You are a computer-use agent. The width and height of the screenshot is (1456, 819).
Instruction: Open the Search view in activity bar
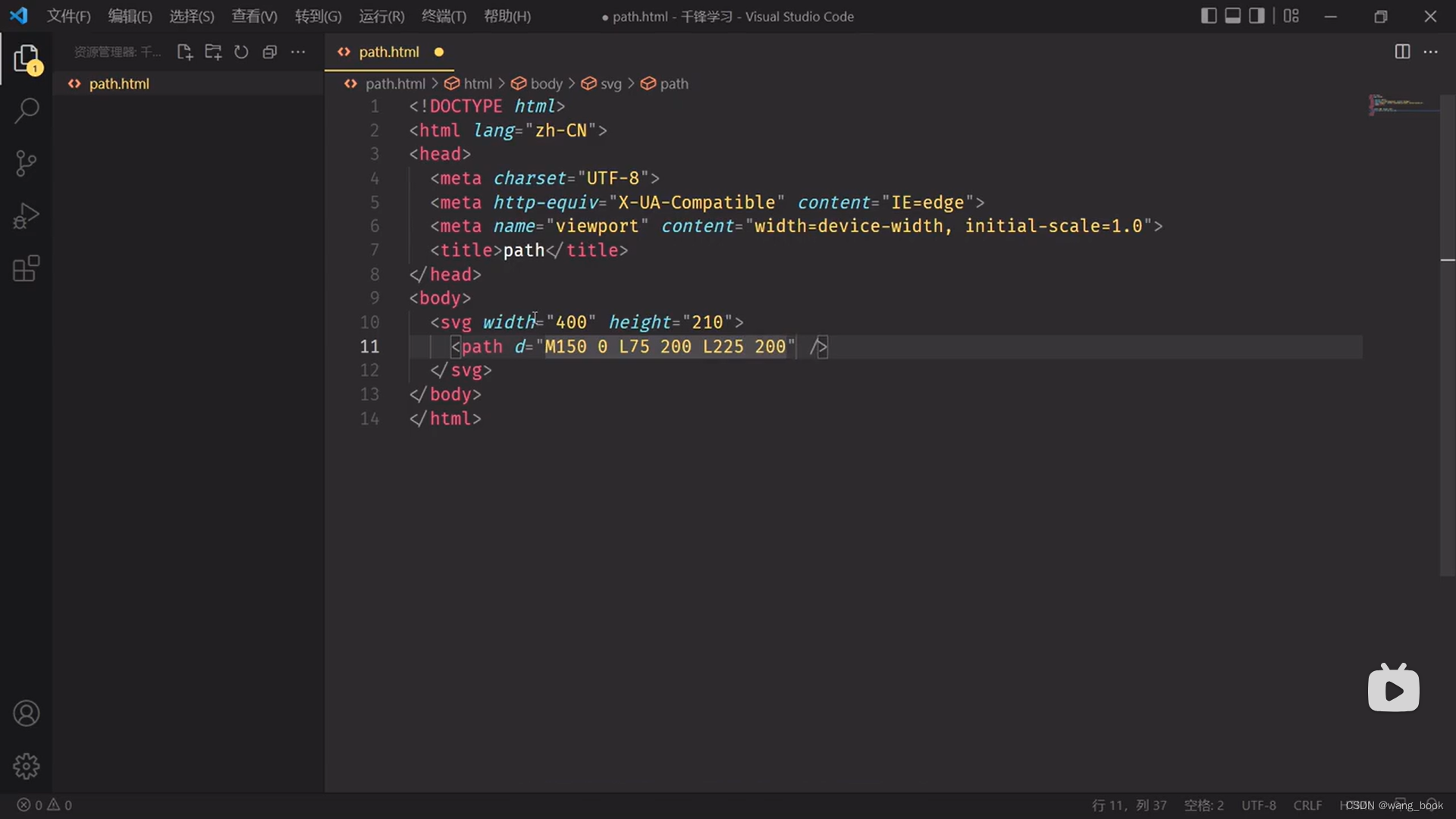27,111
